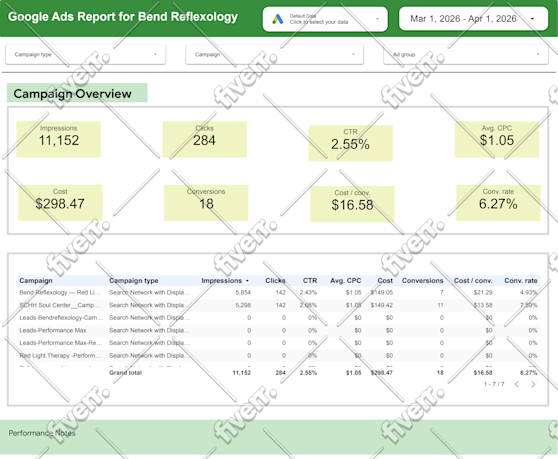
Task: Sort table by Campaign type header
Action: (133, 280)
